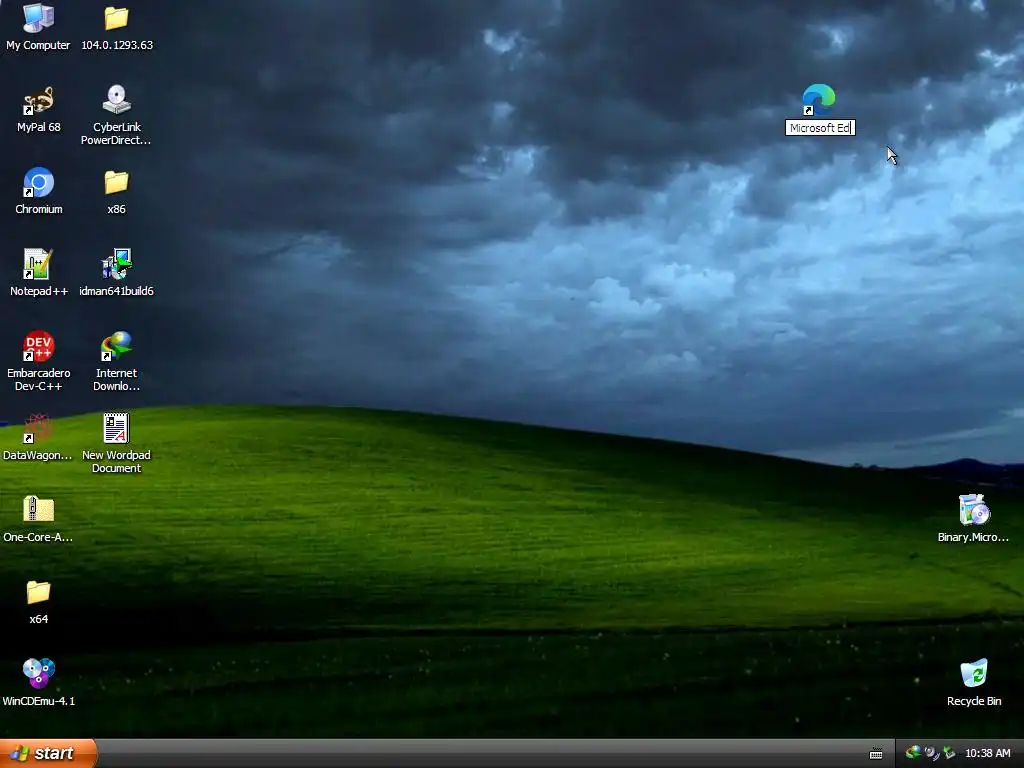This screenshot has width=1024, height=768.
Task: Select the Microsoft Edge shortcut icon
Action: (818, 100)
